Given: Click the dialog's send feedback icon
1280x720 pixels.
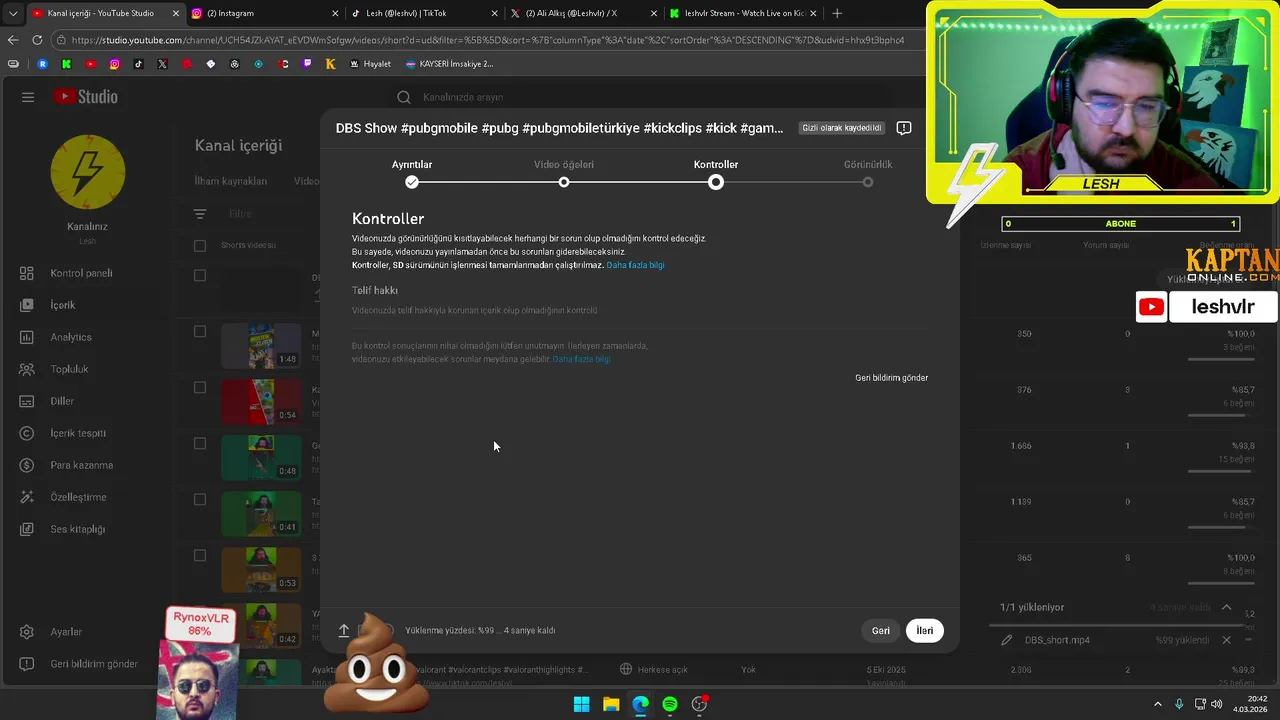Looking at the screenshot, I should click(904, 128).
